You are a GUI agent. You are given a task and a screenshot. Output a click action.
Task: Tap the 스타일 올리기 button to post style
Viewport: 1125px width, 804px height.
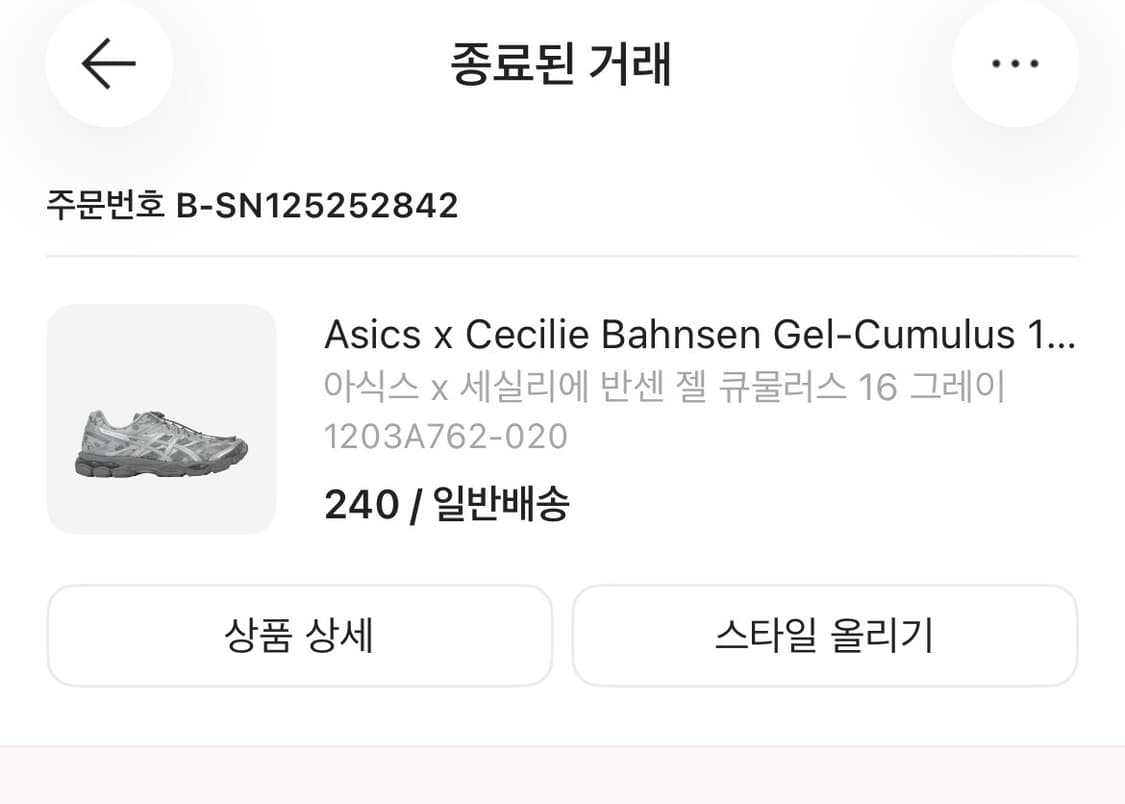(826, 635)
